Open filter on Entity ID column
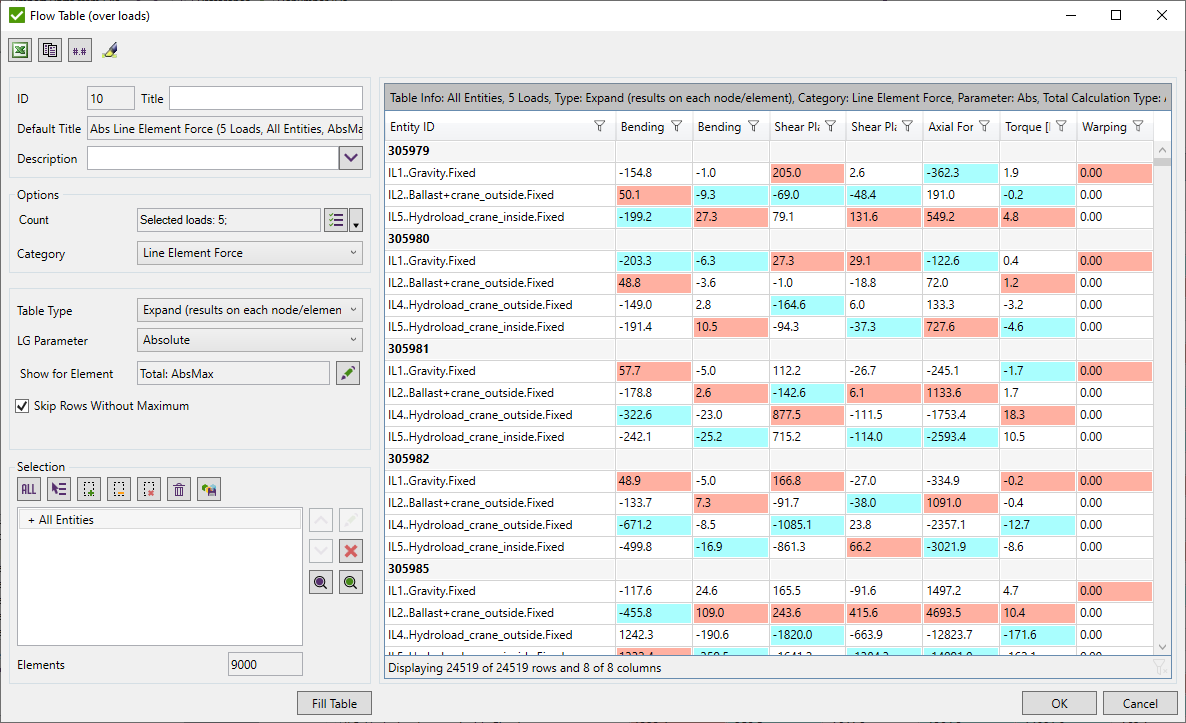 point(599,127)
